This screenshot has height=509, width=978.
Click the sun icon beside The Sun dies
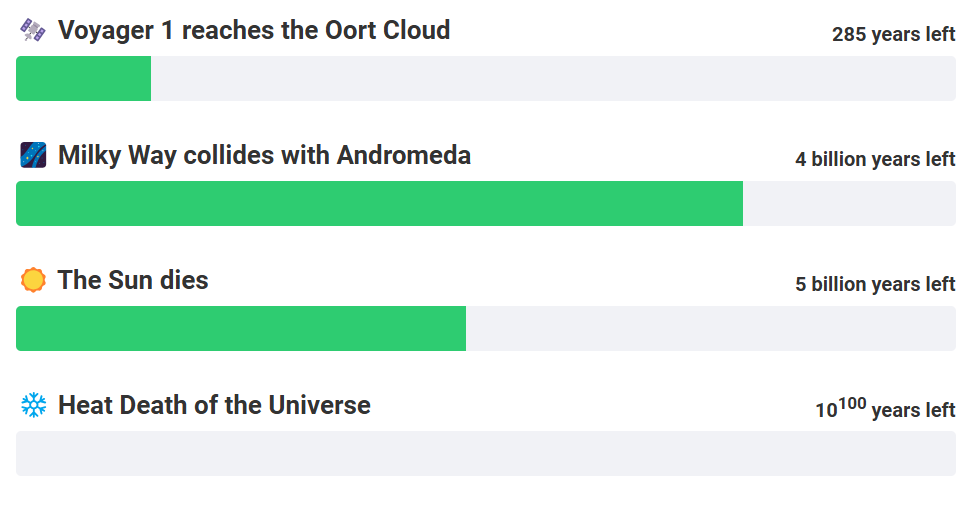pyautogui.click(x=33, y=280)
